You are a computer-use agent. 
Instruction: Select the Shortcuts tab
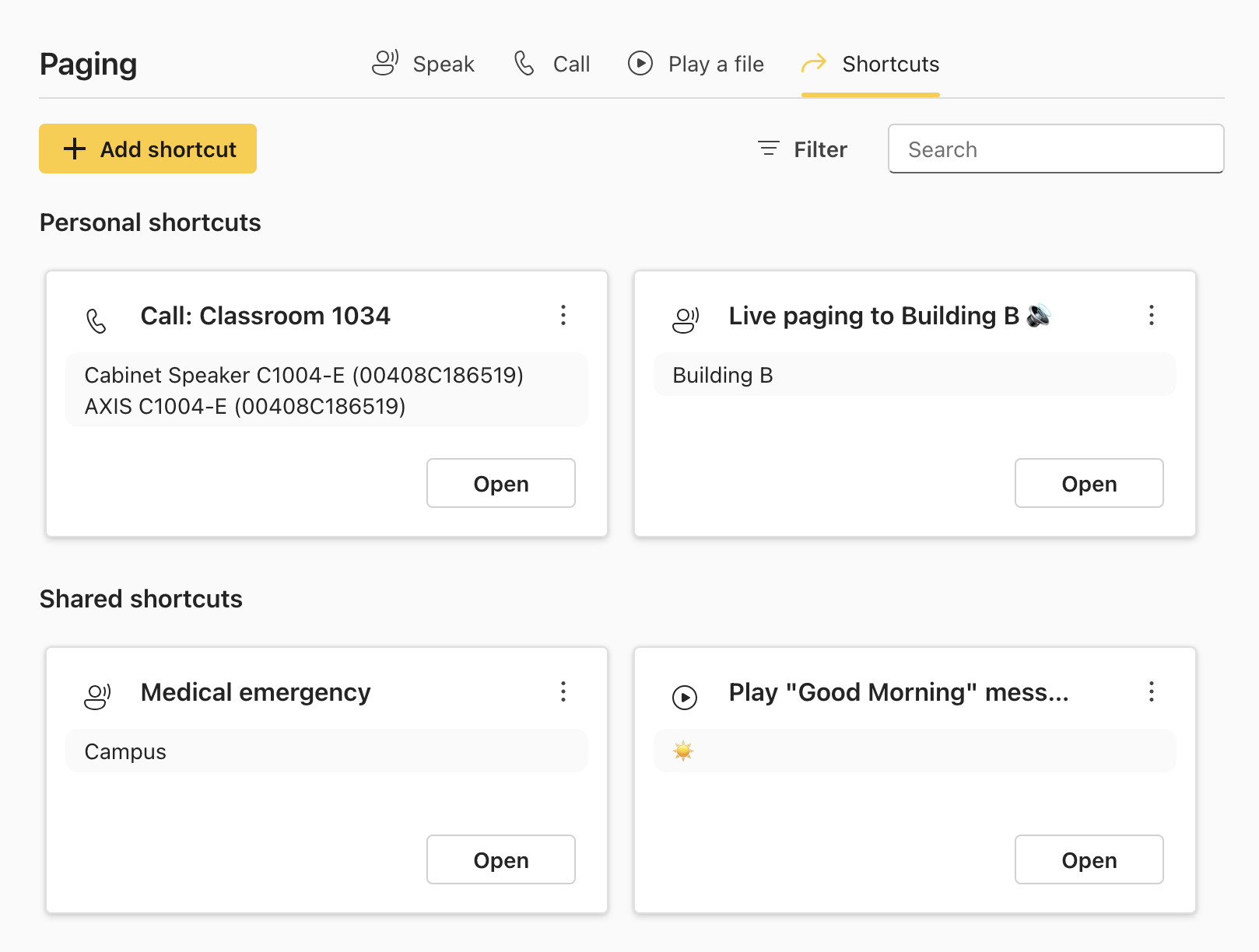point(871,64)
